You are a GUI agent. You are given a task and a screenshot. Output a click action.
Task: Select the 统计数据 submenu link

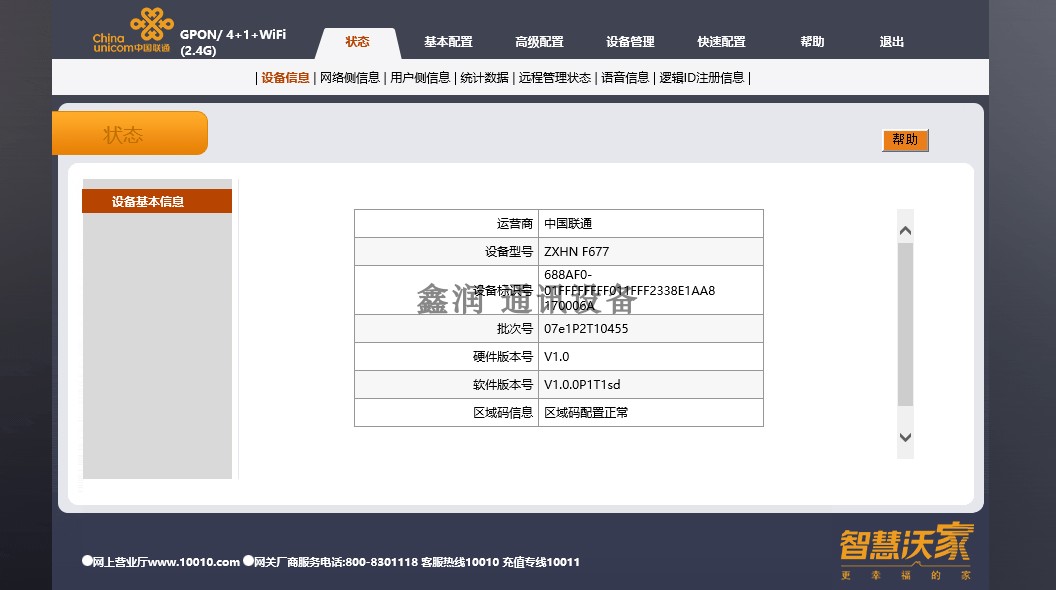[x=484, y=77]
